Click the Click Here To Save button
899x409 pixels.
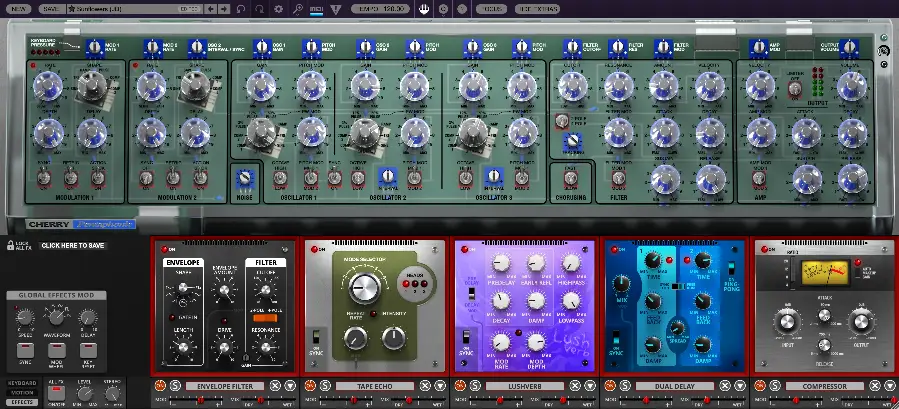(x=73, y=246)
